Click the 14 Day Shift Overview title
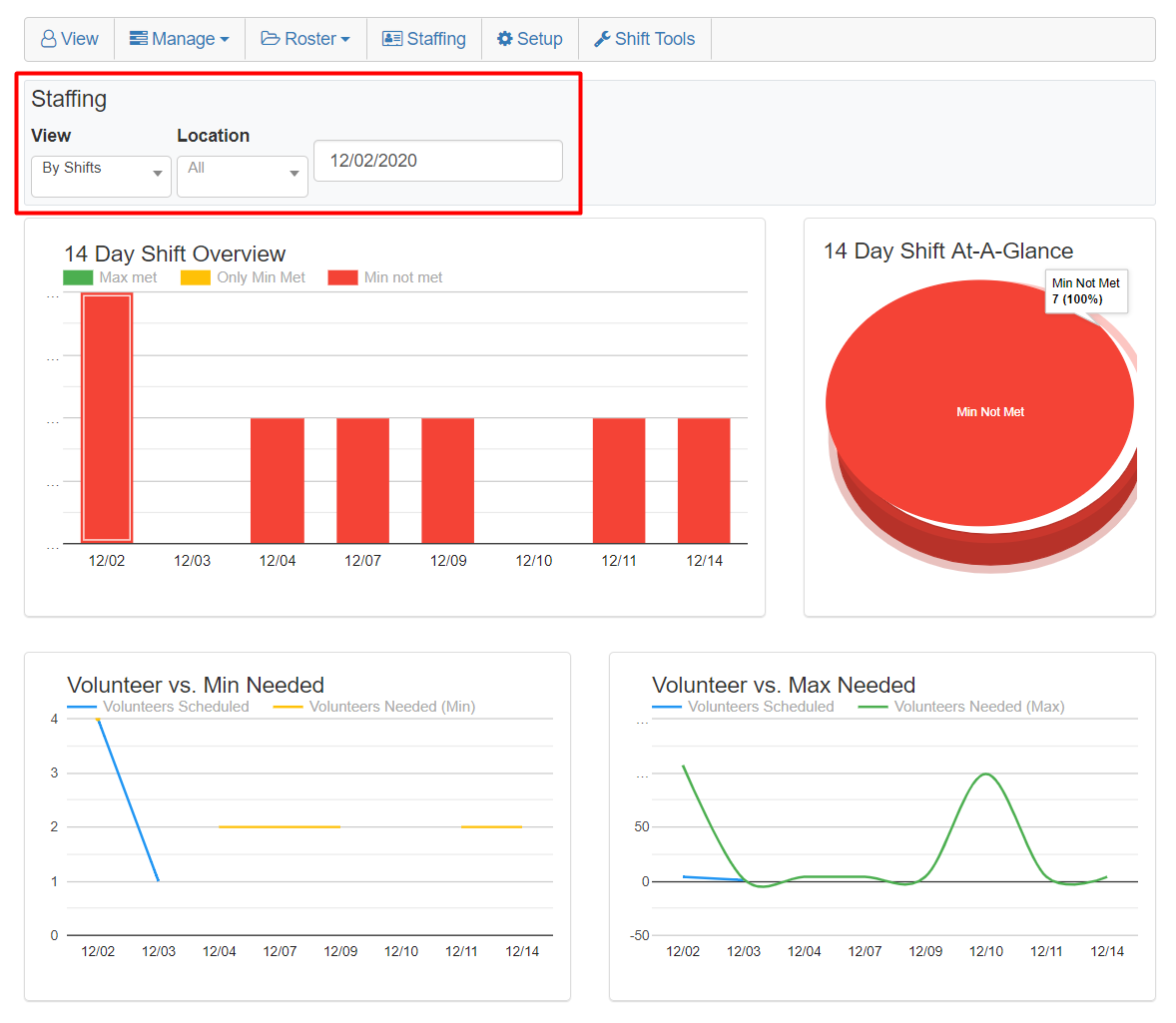The height and width of the screenshot is (1023, 1176). coord(175,254)
